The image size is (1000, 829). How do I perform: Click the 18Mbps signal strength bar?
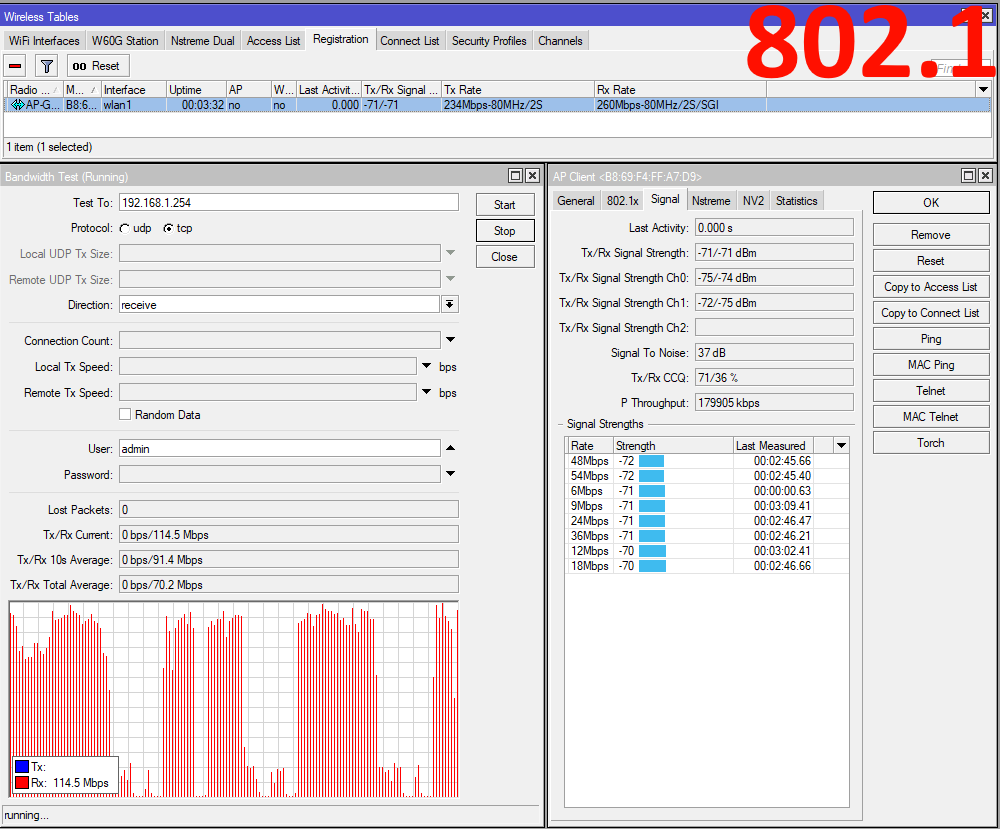point(652,566)
